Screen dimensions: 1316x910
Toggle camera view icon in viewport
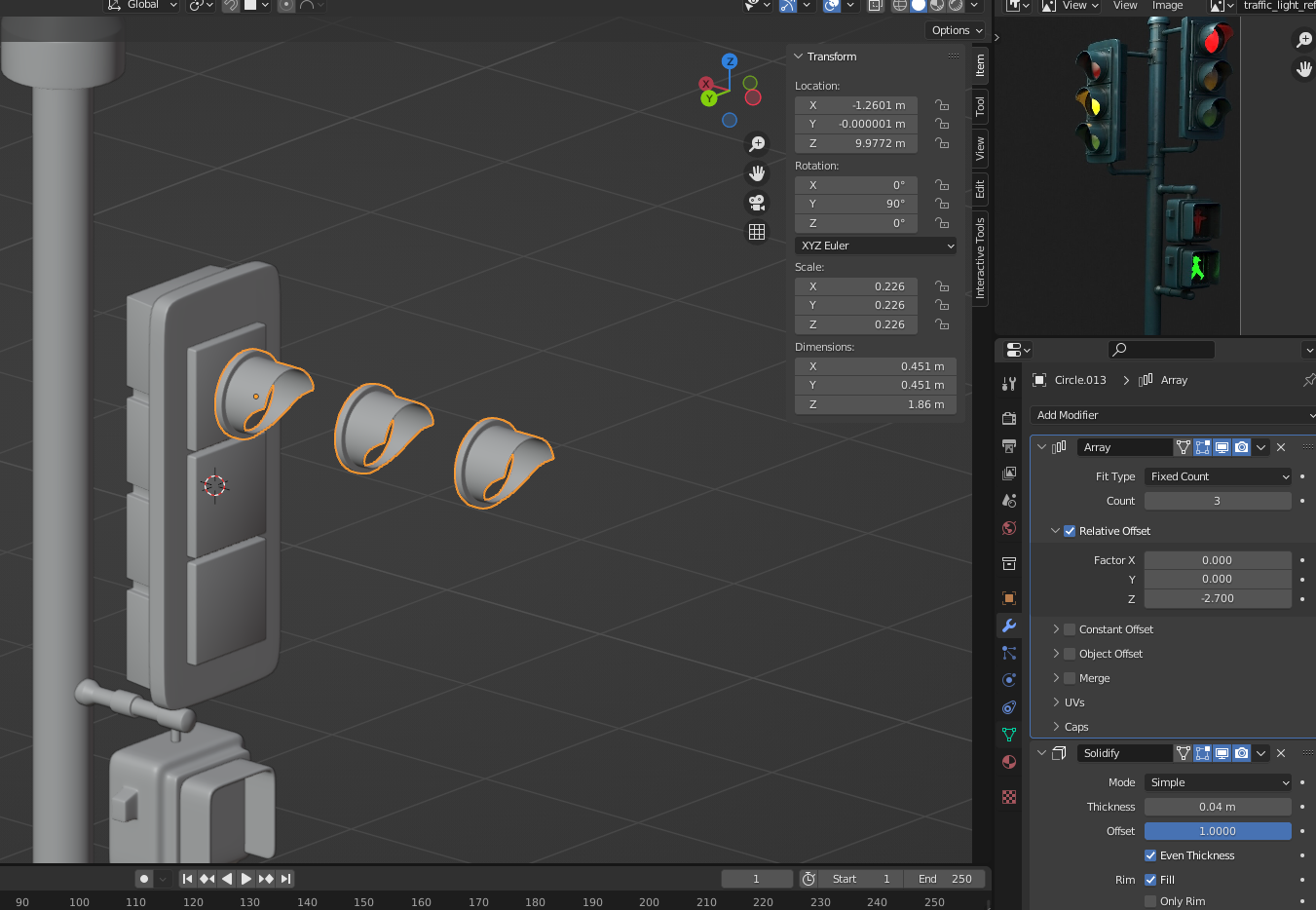[x=757, y=203]
